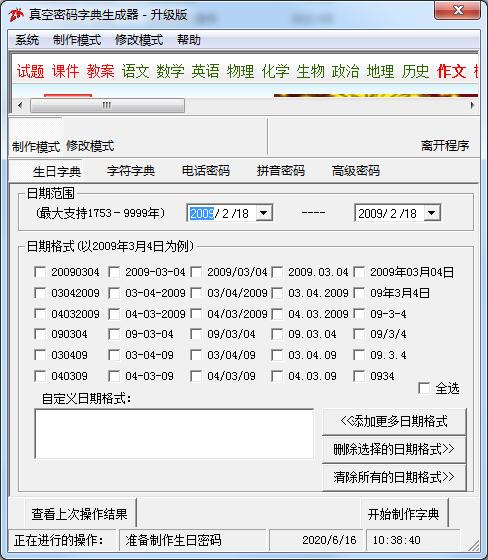Click the start date field year

pos(202,214)
